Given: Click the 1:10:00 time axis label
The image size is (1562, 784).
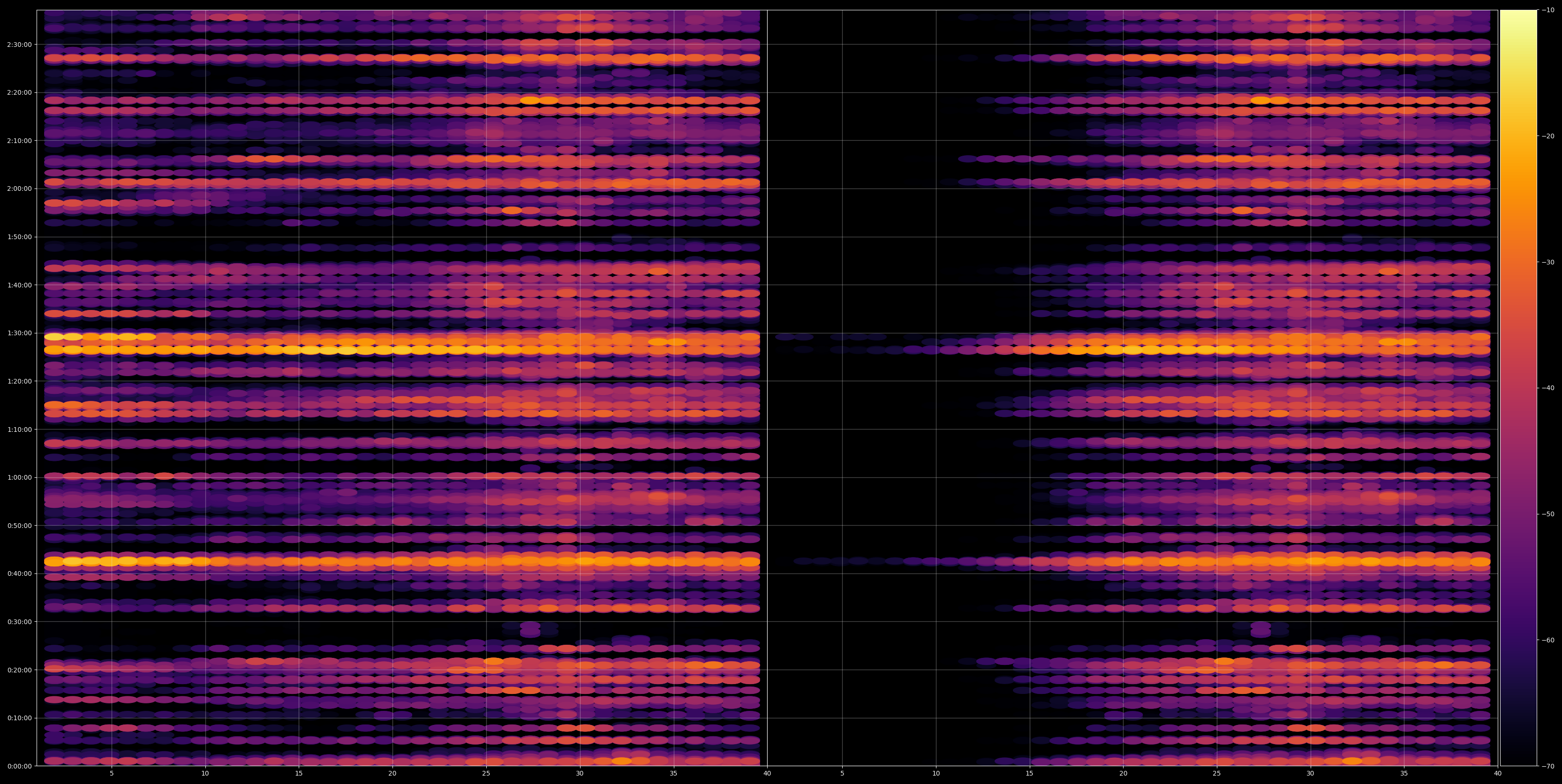Looking at the screenshot, I should (19, 430).
